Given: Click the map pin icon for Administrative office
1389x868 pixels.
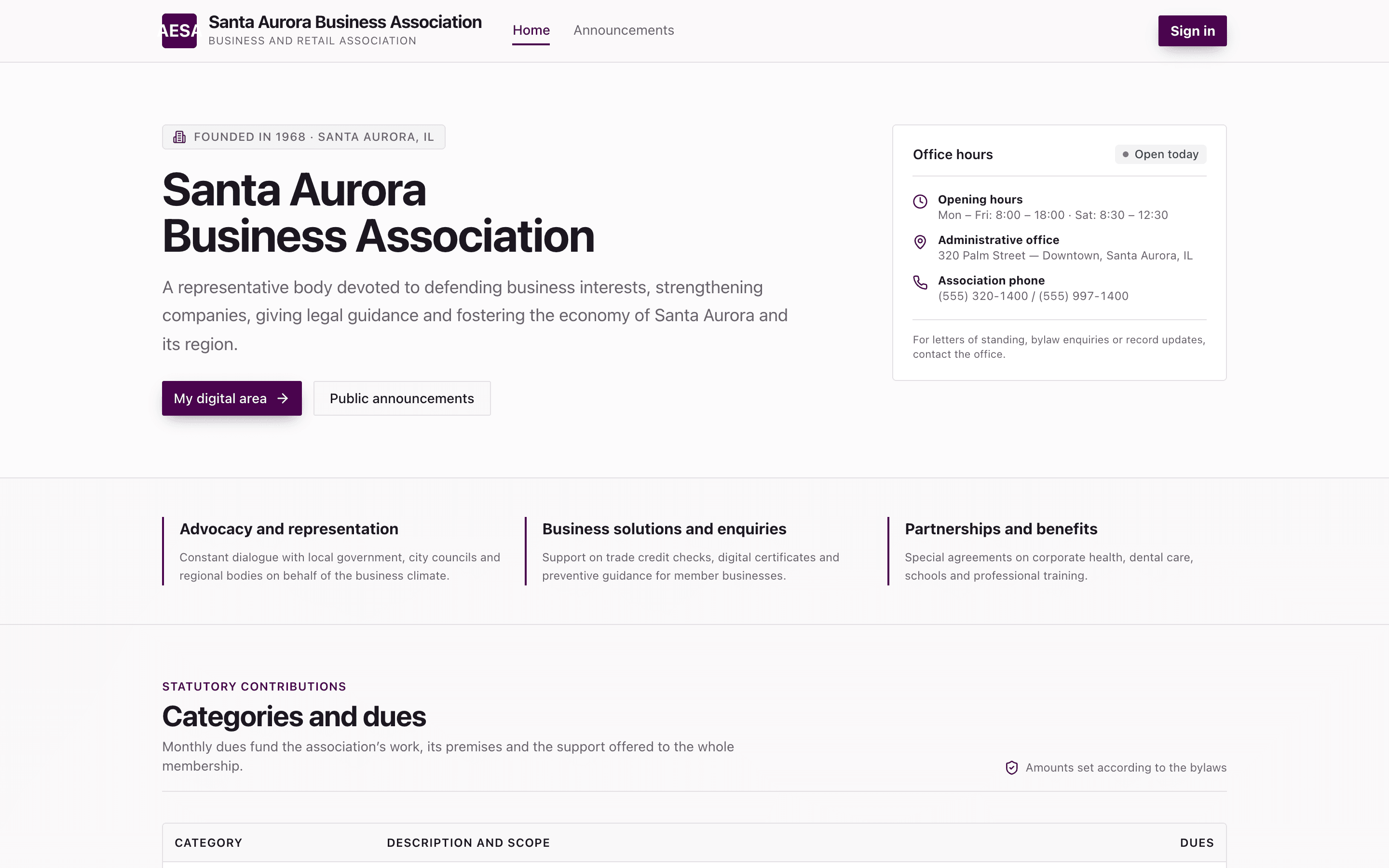Looking at the screenshot, I should click(x=920, y=242).
